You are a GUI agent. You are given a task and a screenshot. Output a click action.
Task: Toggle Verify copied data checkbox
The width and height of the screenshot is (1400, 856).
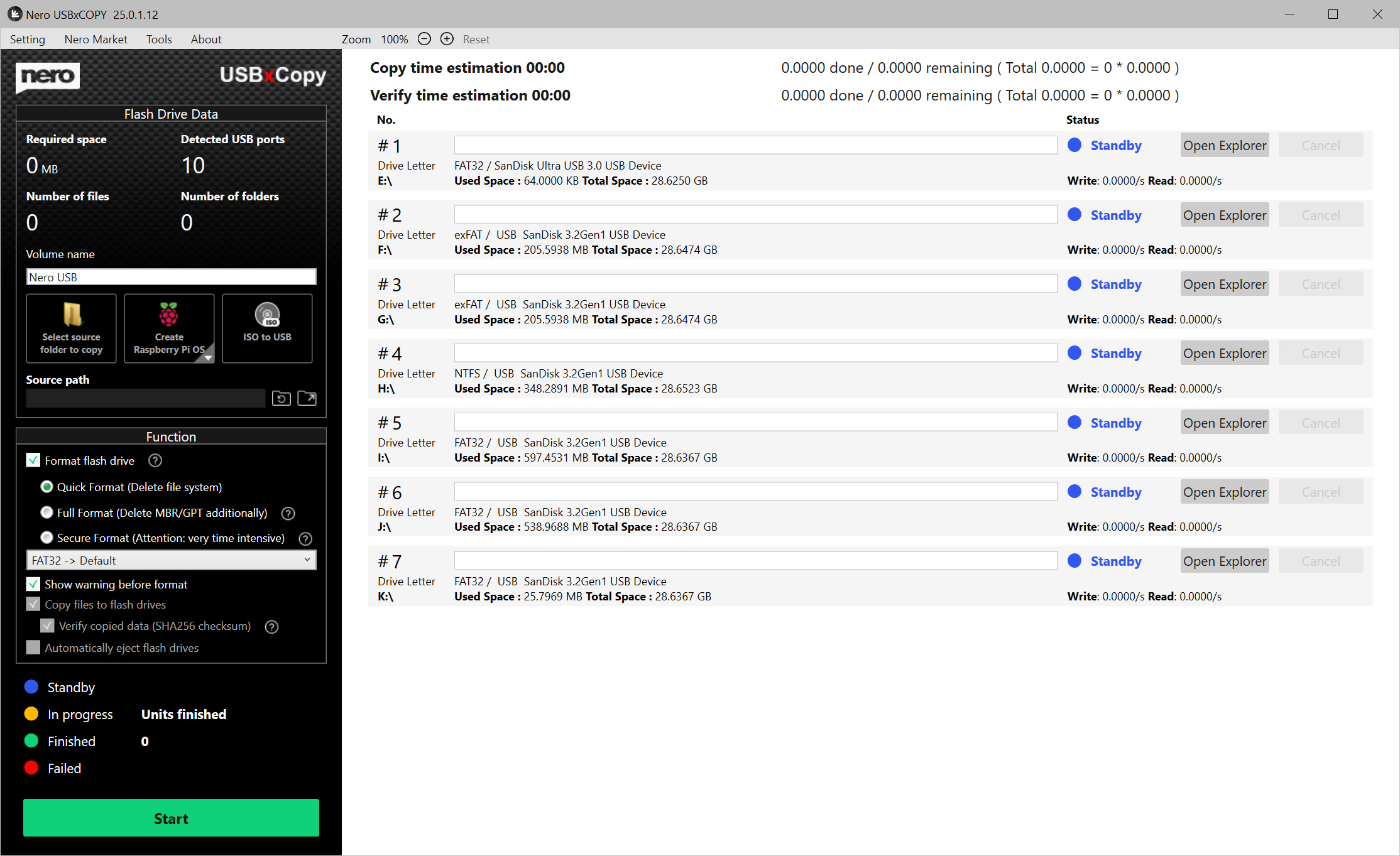tap(47, 626)
